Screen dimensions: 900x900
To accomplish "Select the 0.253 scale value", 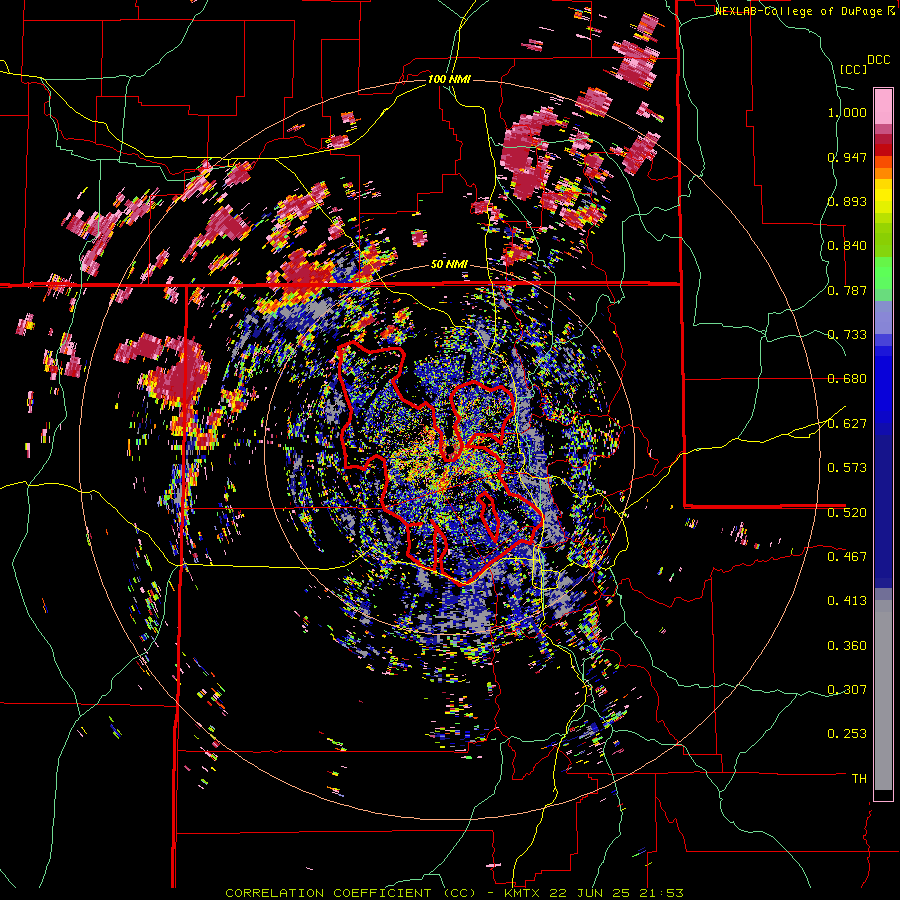I will click(847, 734).
